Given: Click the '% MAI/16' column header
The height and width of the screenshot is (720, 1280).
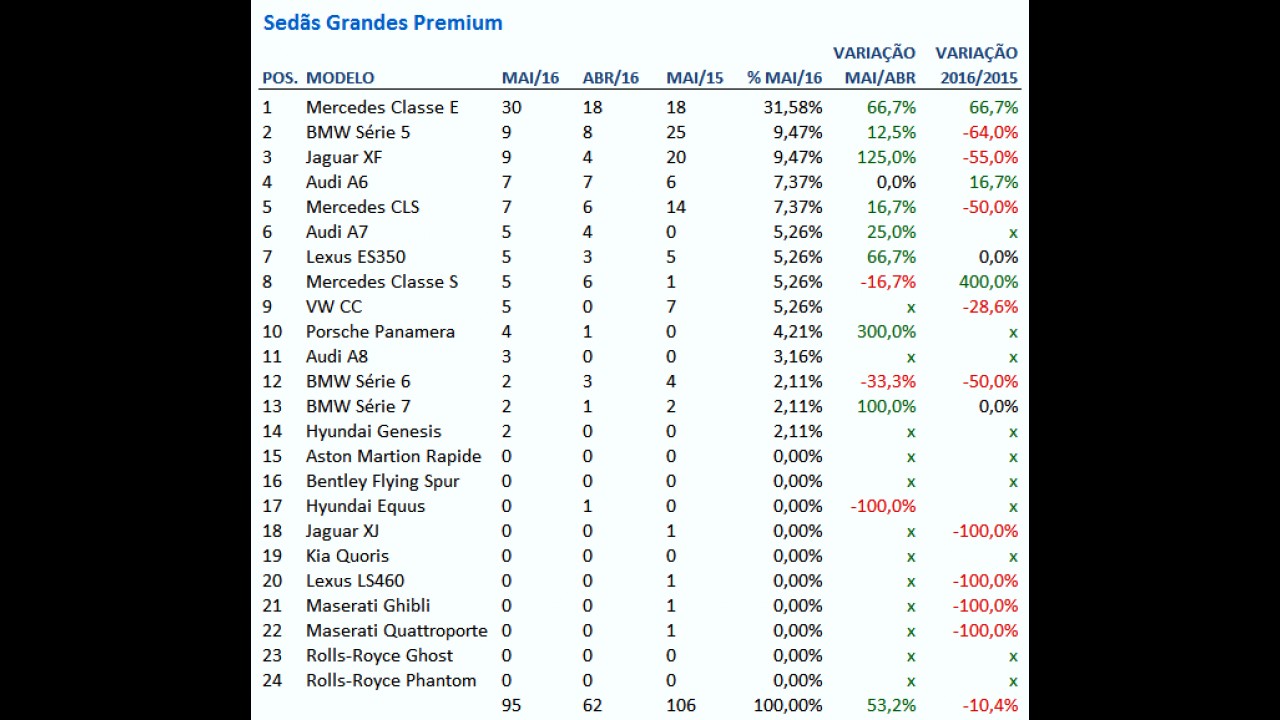Looking at the screenshot, I should click(785, 78).
